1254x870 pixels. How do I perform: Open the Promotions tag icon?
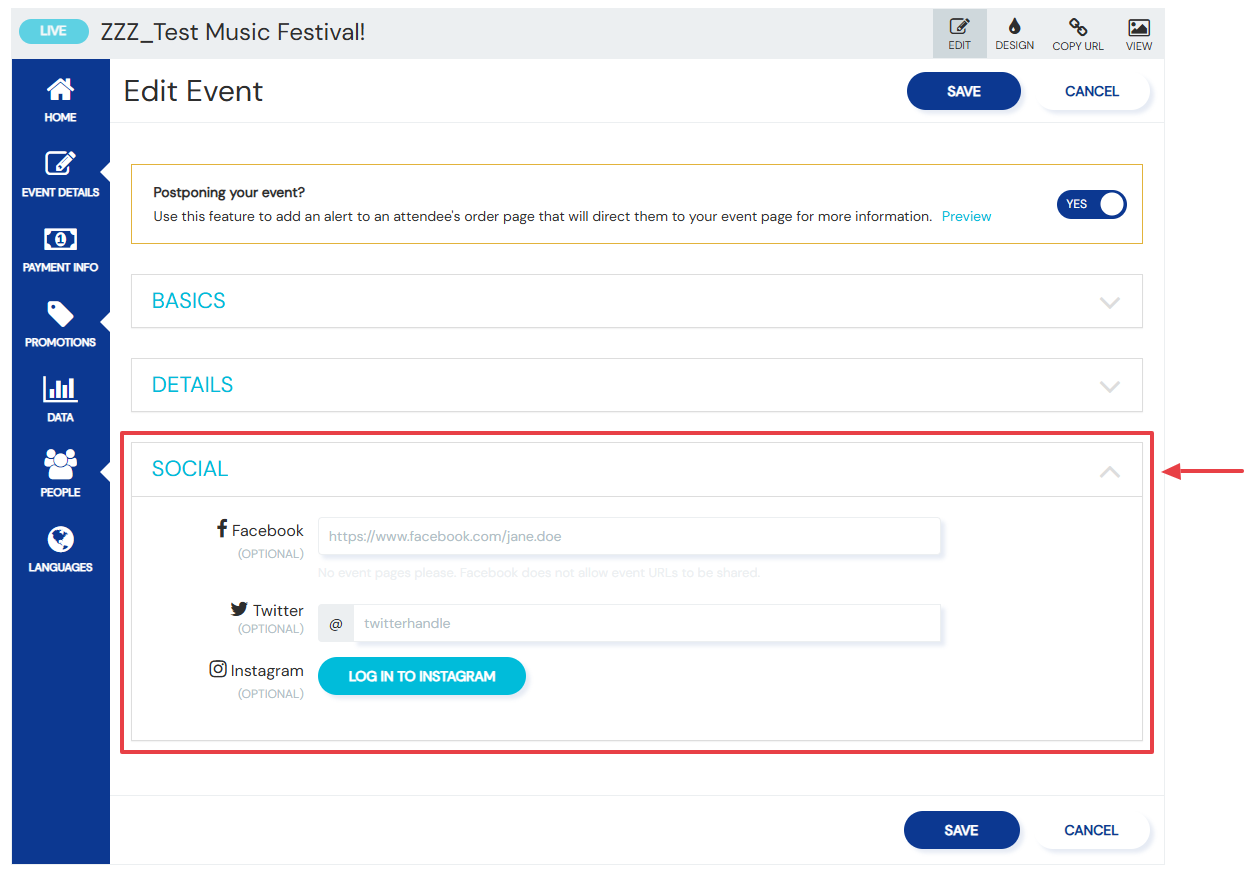click(x=60, y=314)
